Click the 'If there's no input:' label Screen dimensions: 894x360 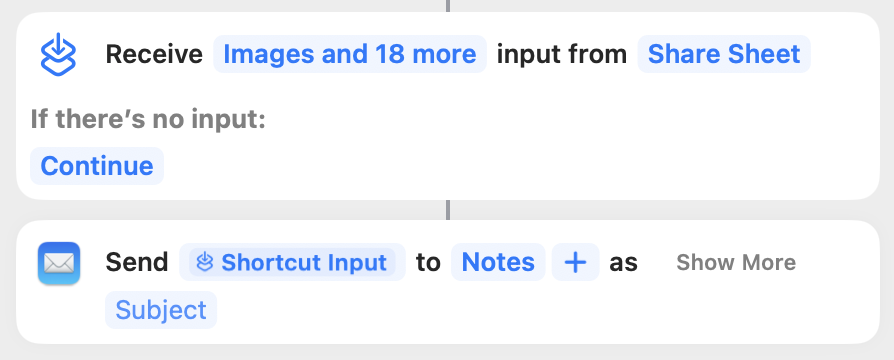pos(148,120)
